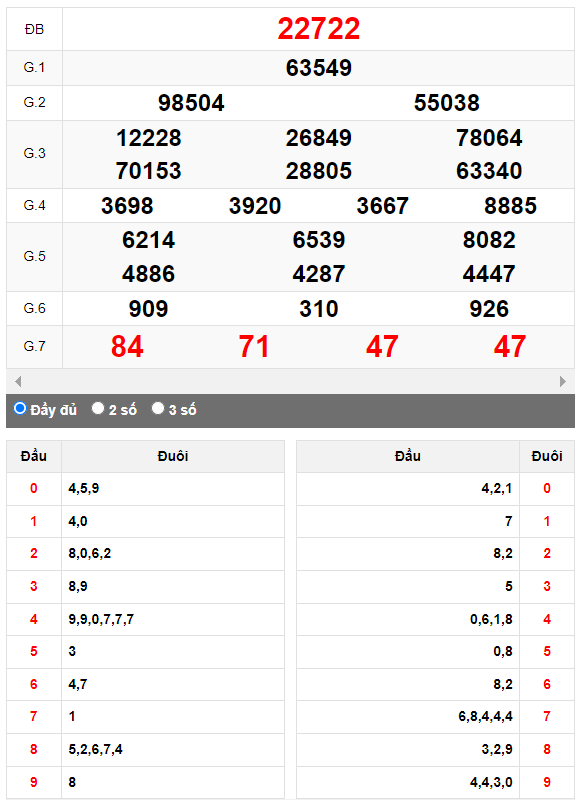The height and width of the screenshot is (800, 580).
Task: Click the Đầu header in left table
Action: 34,456
